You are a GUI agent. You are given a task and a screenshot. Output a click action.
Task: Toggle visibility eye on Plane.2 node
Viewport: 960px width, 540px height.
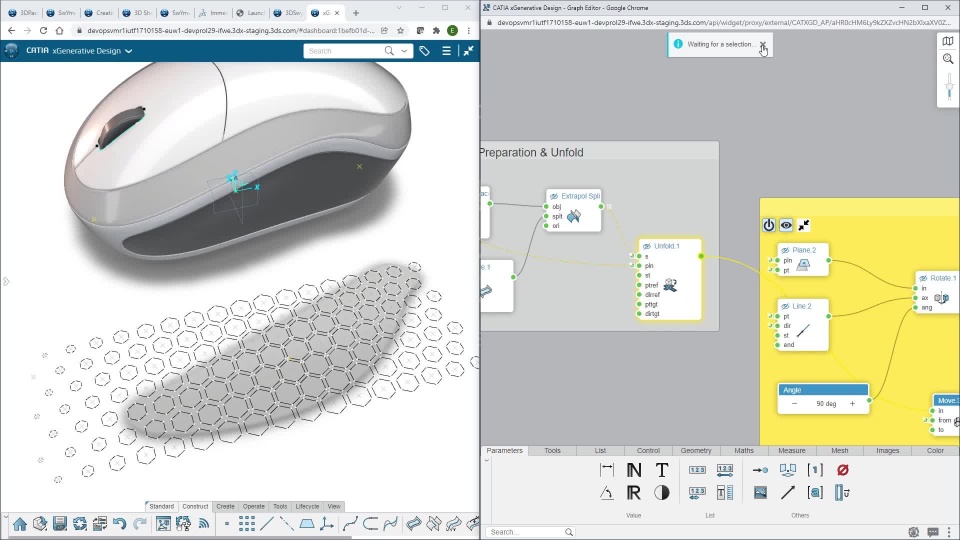(785, 250)
